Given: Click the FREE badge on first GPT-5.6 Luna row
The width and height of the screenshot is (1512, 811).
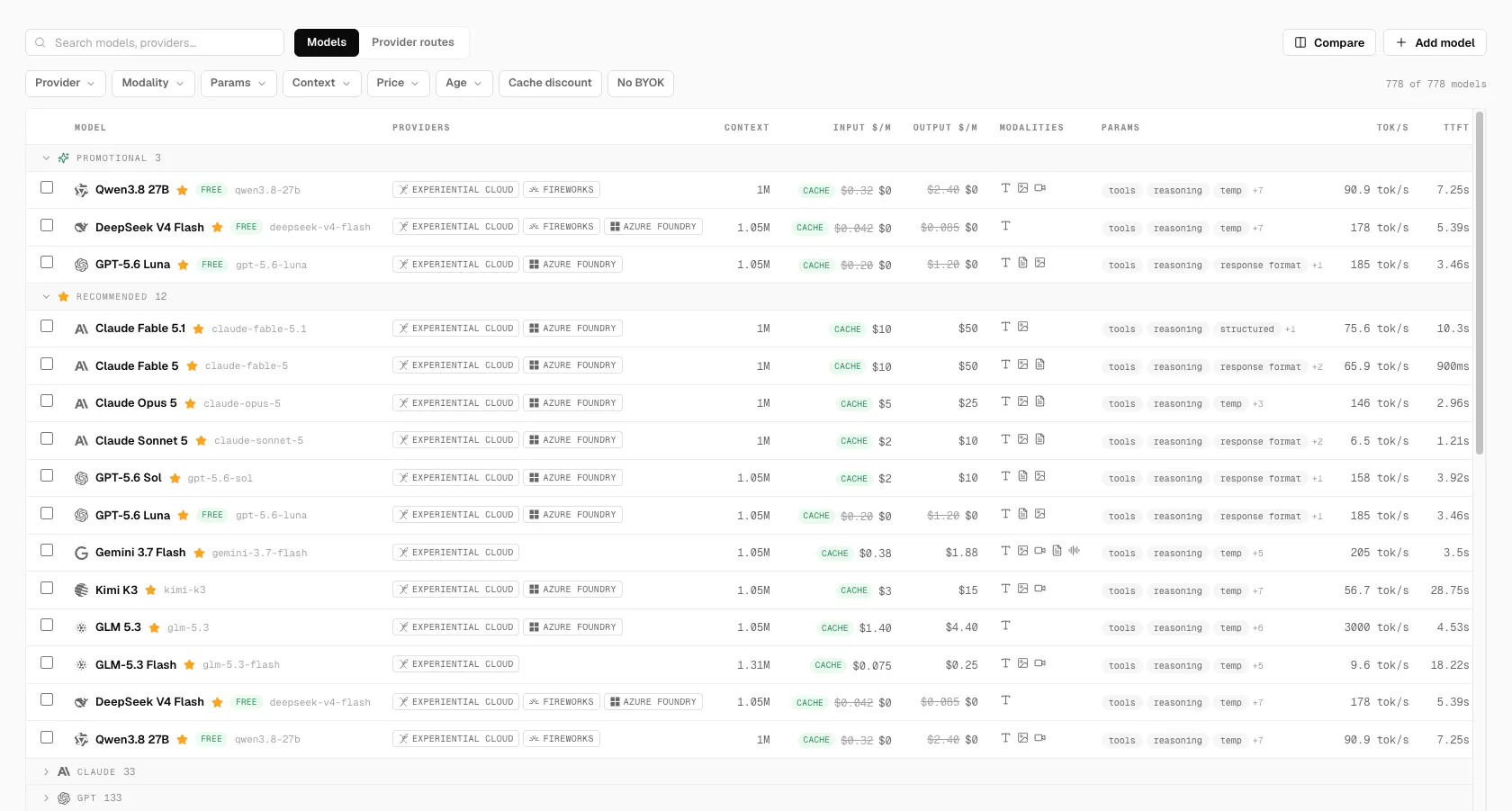Looking at the screenshot, I should coord(212,265).
